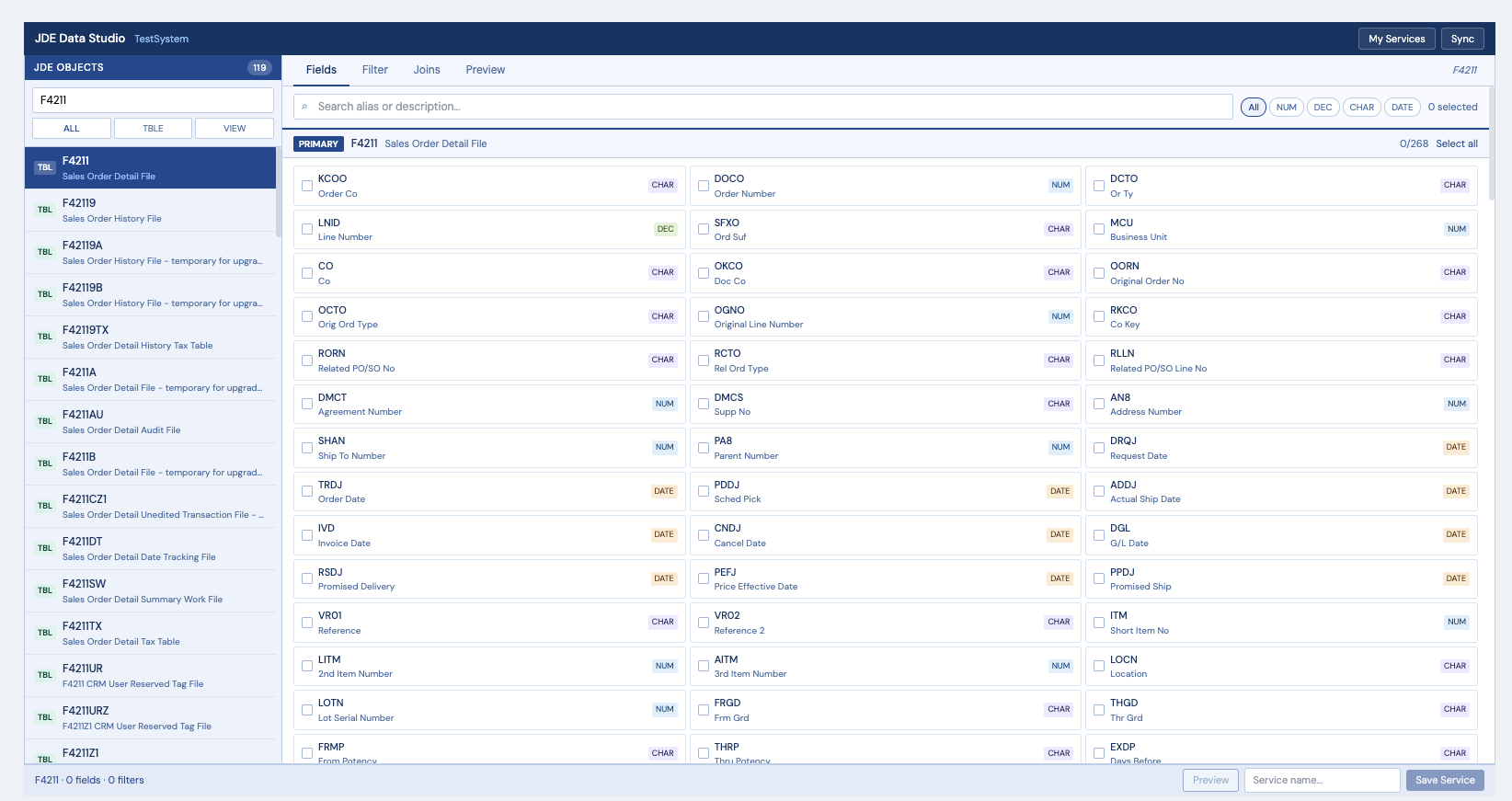Select F4211B table row
Screen dimensions: 1512x801
(x=150, y=463)
